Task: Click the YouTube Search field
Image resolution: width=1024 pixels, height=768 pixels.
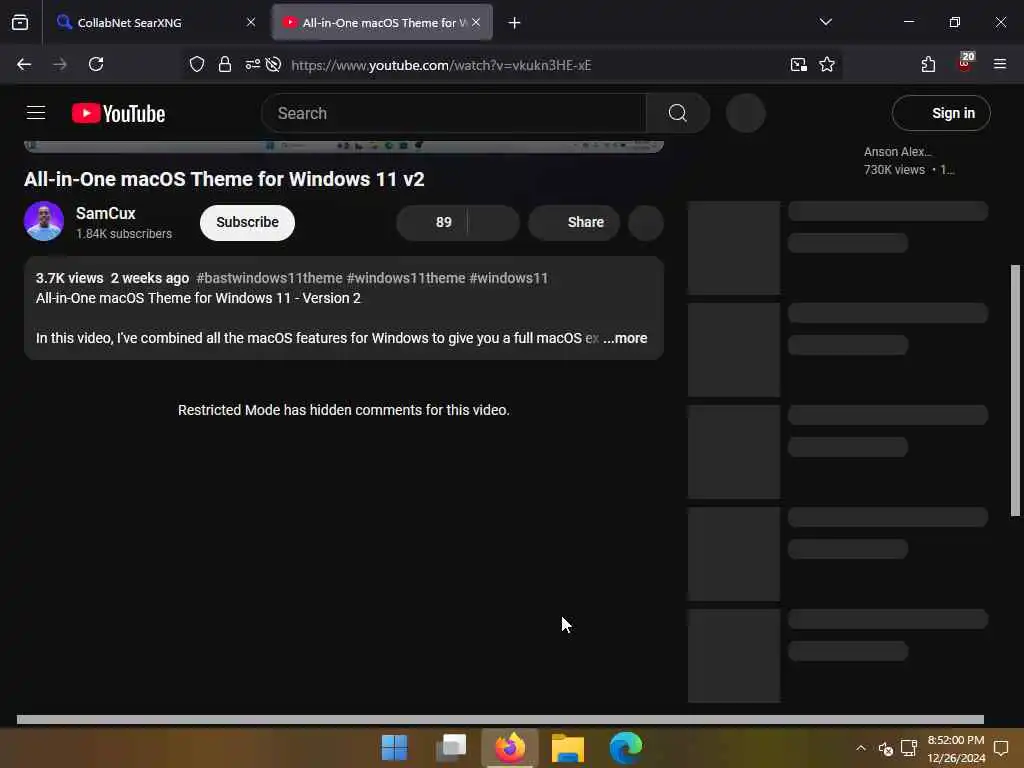Action: click(x=454, y=113)
